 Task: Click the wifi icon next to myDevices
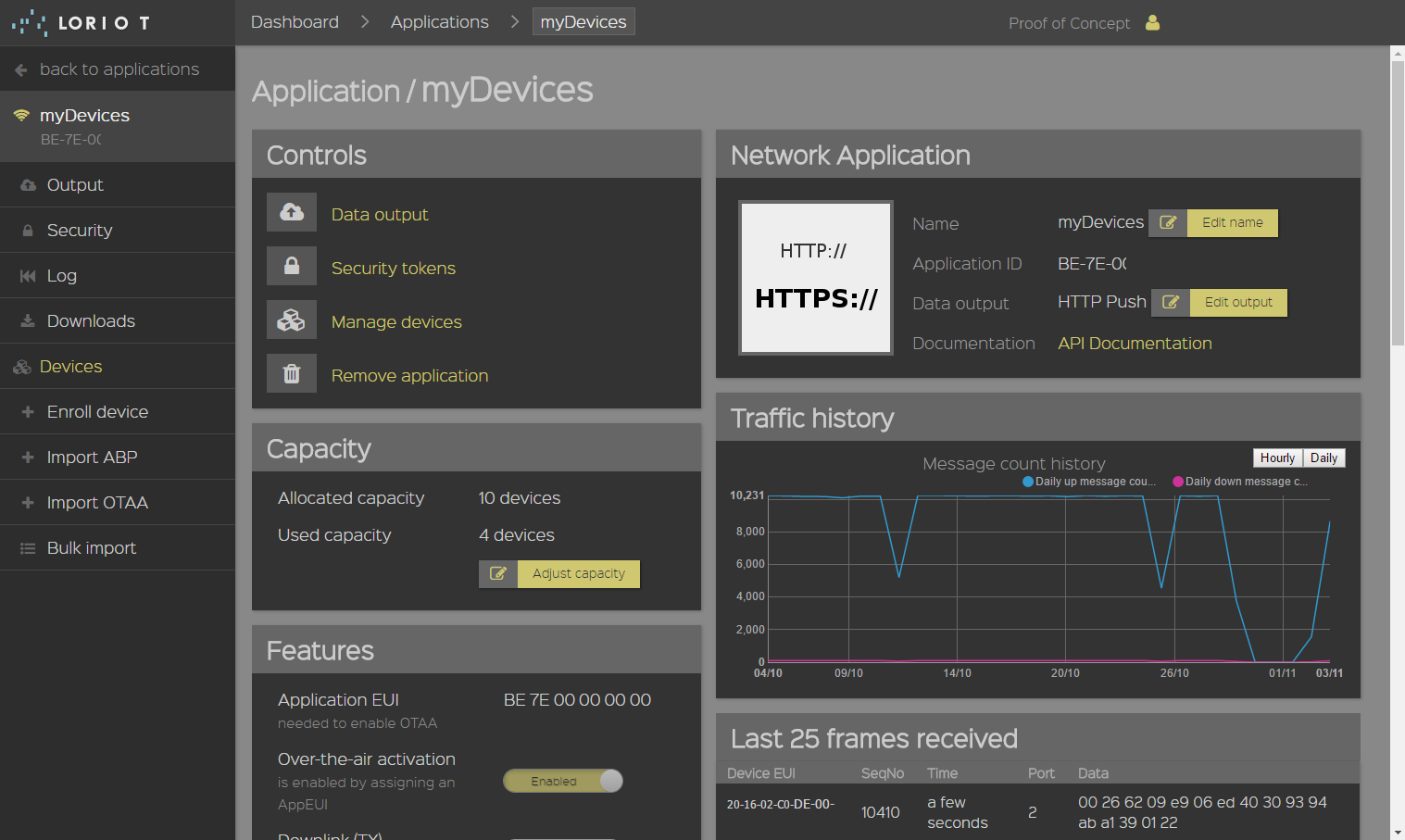coord(21,115)
